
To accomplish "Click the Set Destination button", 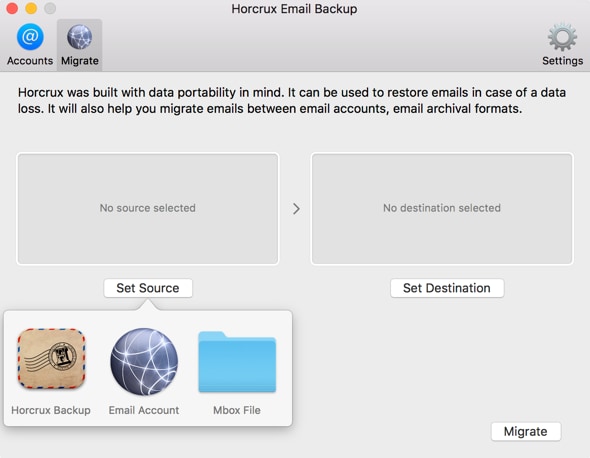I will (x=447, y=288).
